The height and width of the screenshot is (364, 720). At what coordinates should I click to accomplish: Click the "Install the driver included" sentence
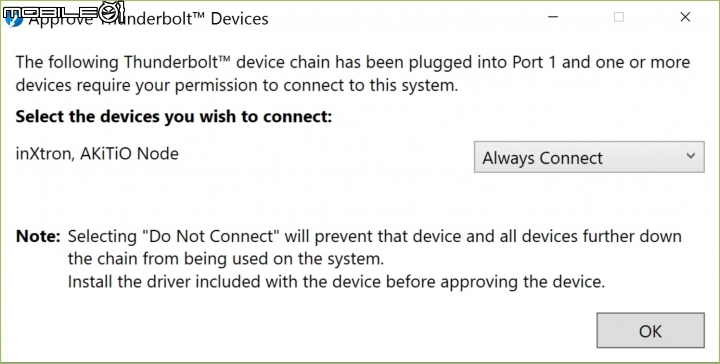pos(336,282)
